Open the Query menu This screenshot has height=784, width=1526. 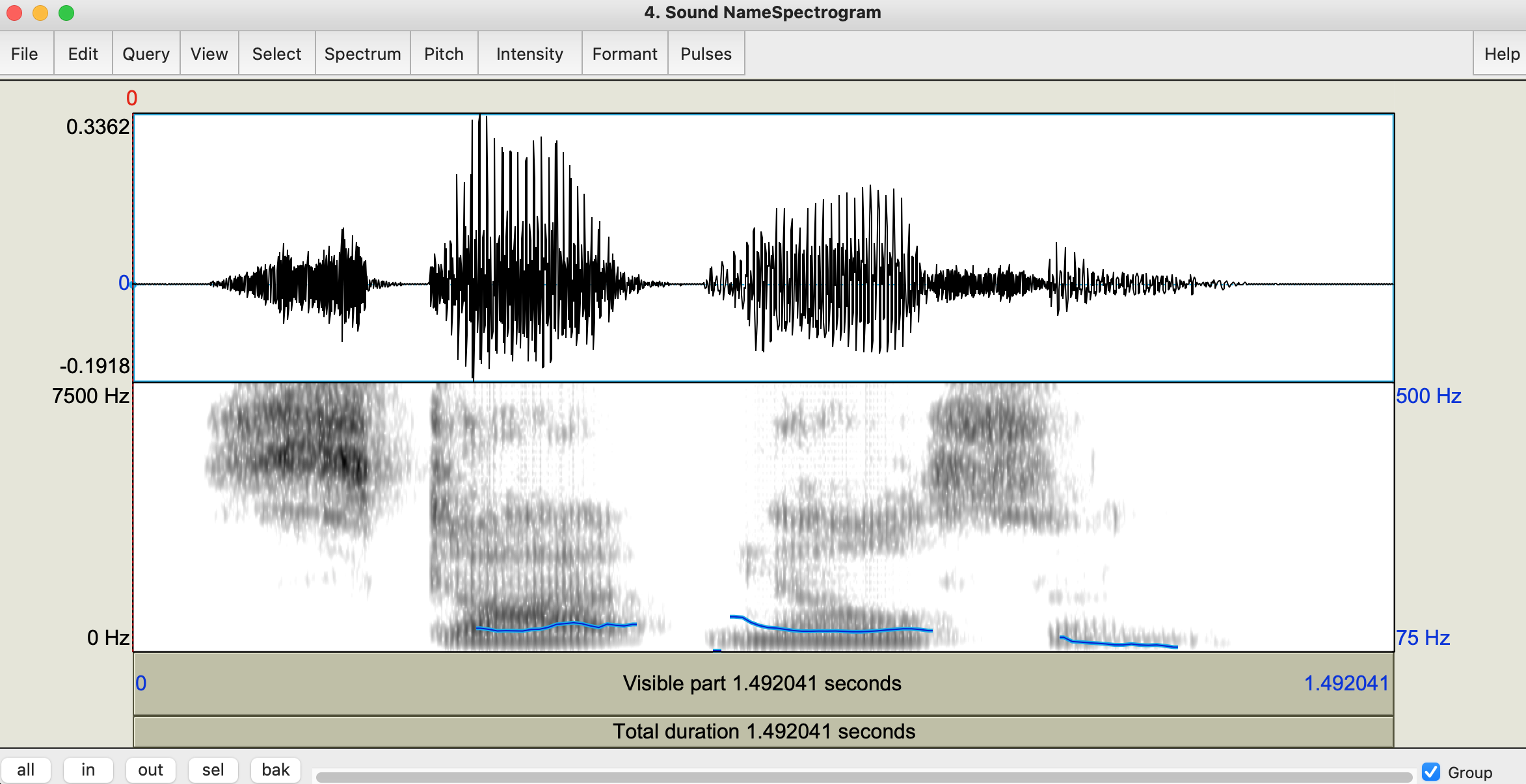pos(146,54)
